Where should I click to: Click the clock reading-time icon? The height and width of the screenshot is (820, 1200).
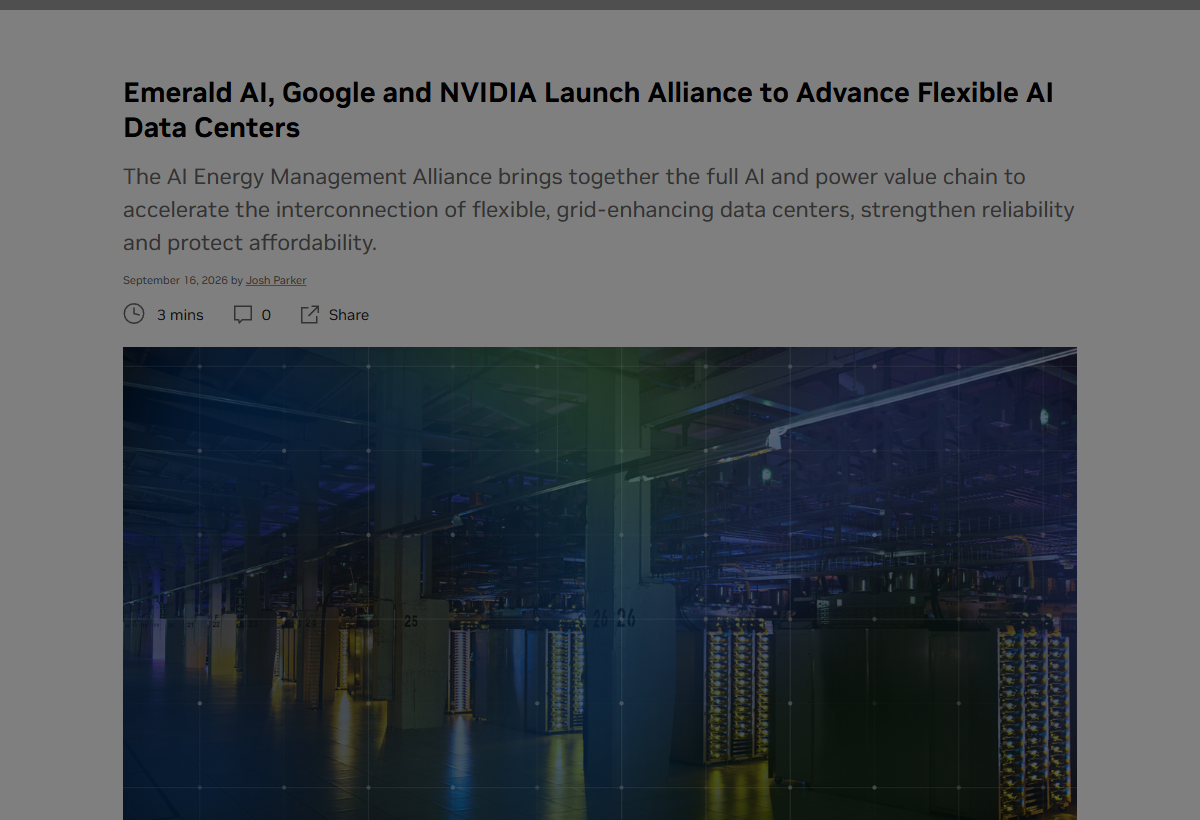(x=134, y=314)
